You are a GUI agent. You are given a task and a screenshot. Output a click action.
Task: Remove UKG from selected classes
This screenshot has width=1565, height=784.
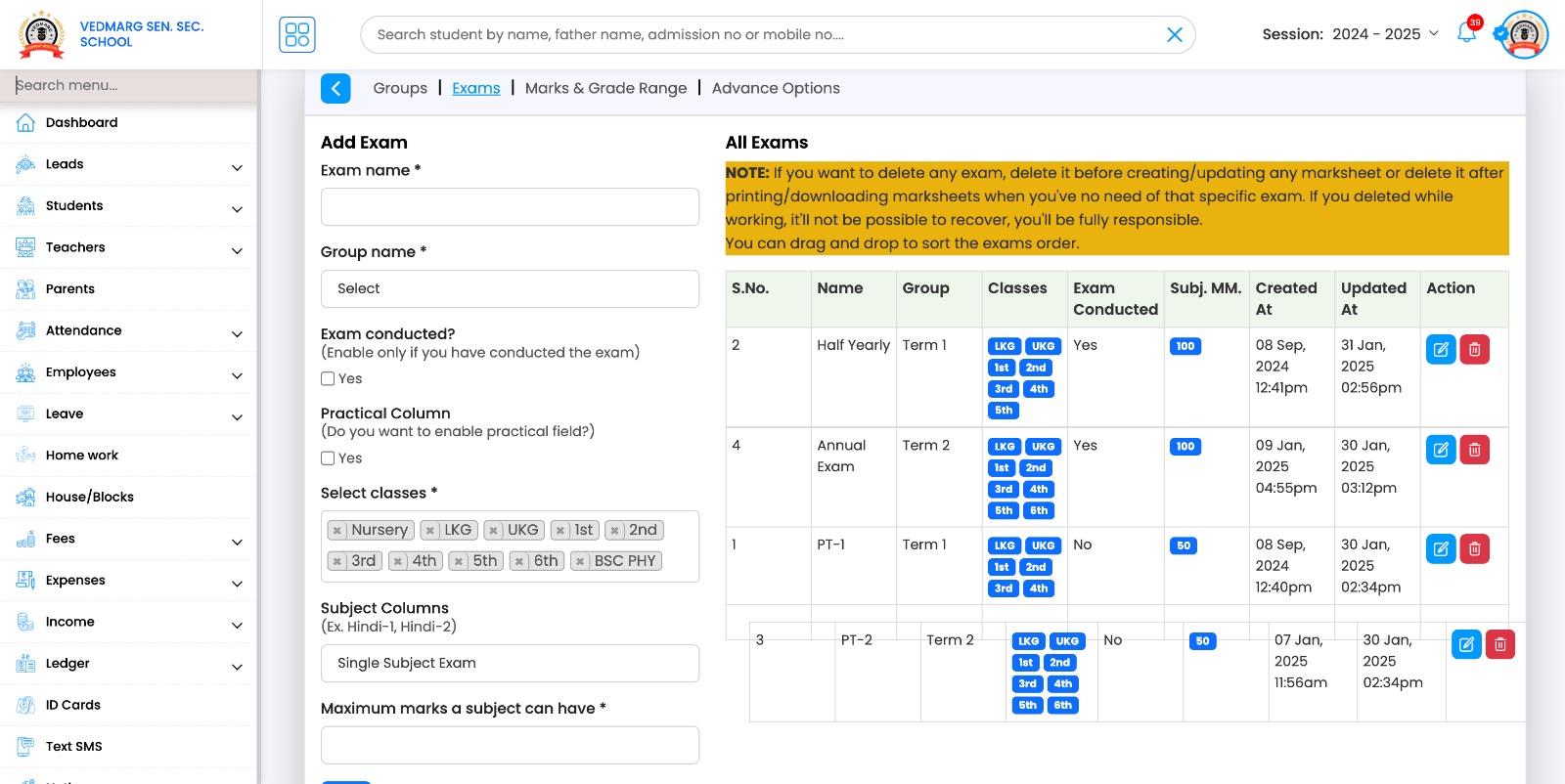(x=493, y=530)
